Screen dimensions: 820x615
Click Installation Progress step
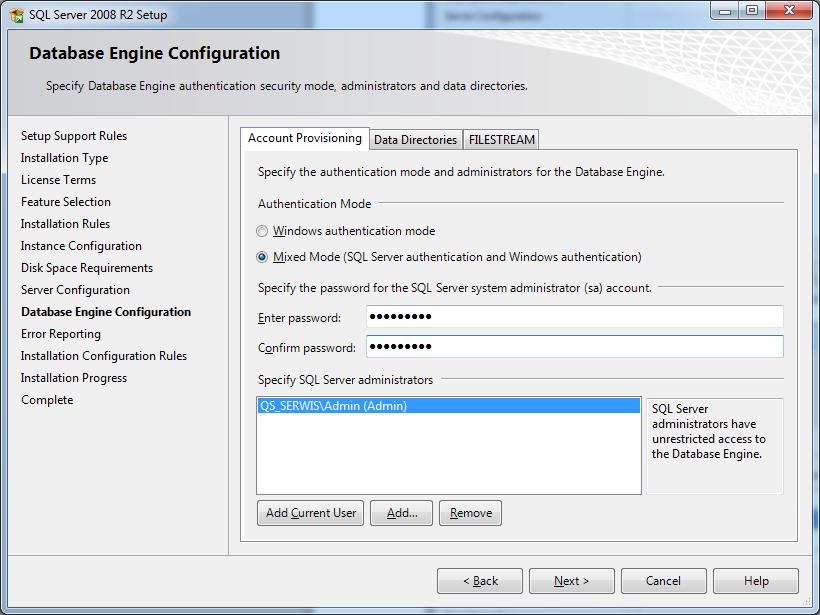(74, 378)
